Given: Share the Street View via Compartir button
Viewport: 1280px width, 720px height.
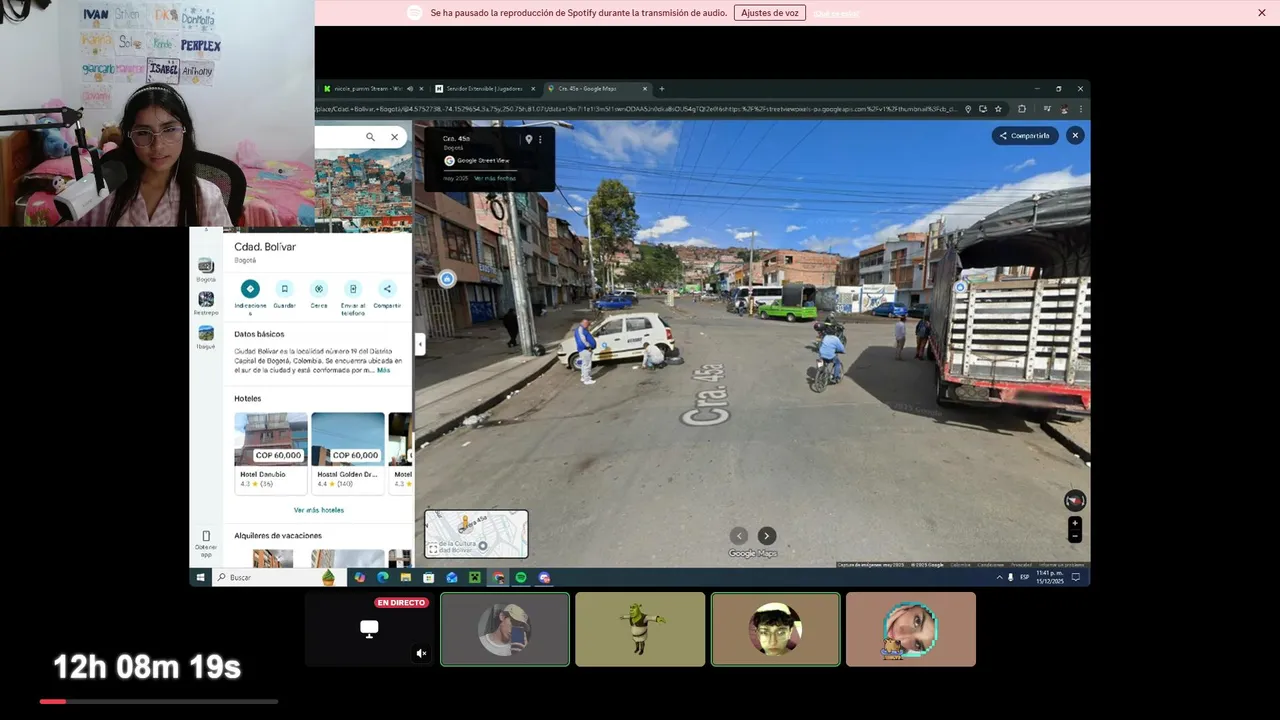Looking at the screenshot, I should coord(1025,136).
